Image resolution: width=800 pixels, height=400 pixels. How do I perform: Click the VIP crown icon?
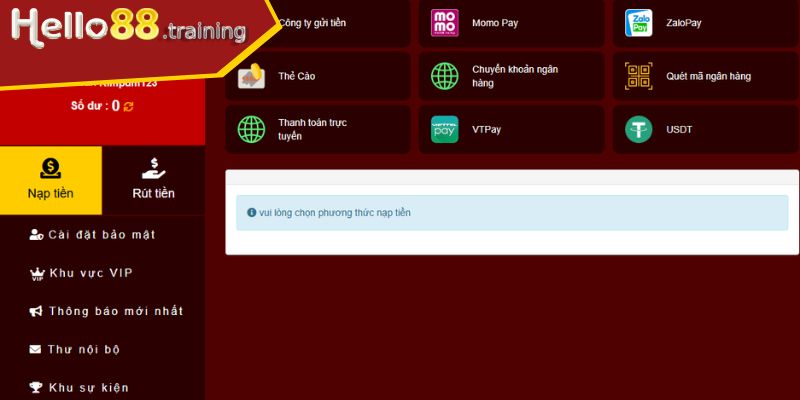(x=37, y=274)
